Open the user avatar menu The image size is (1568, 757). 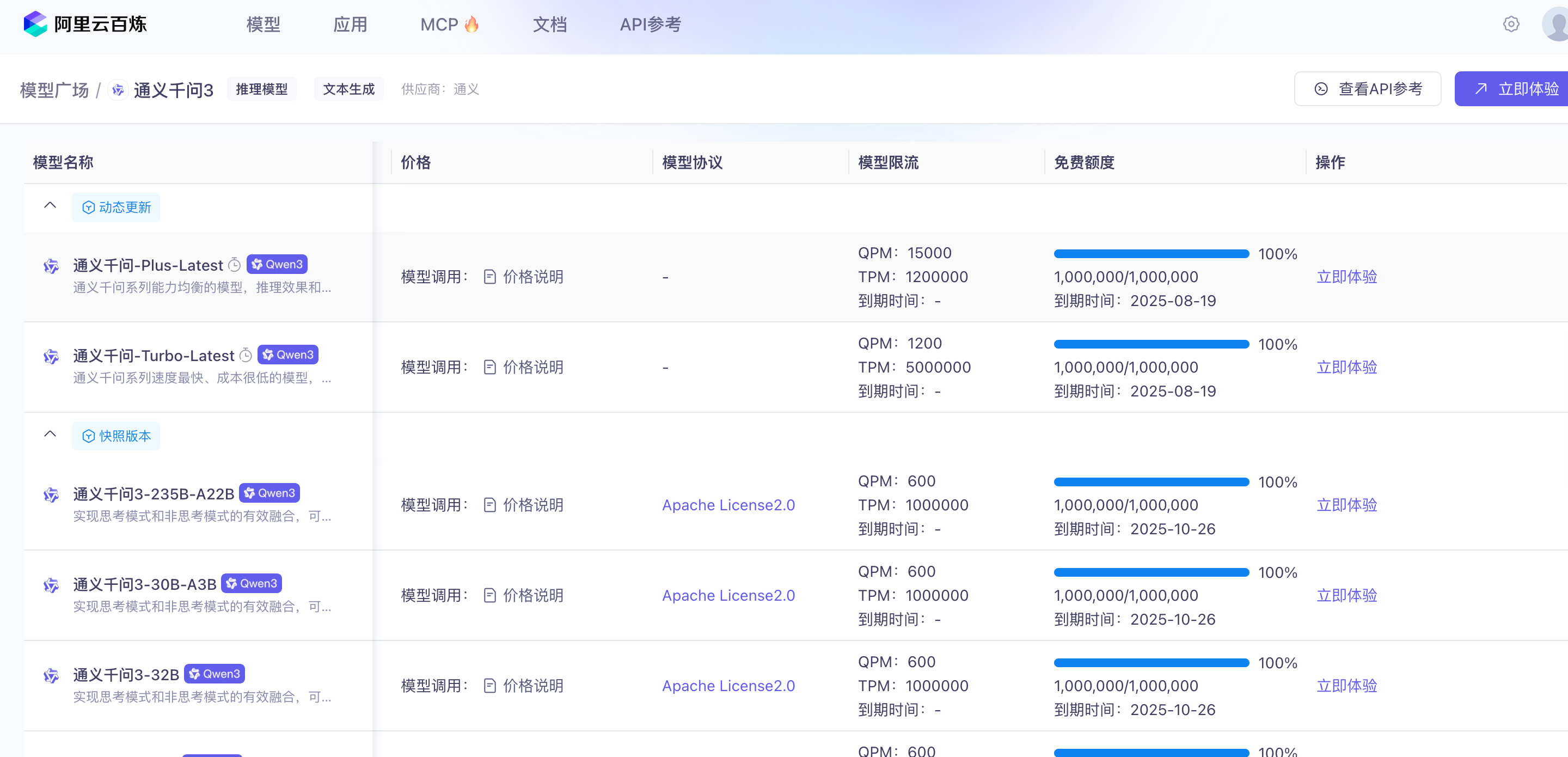(x=1556, y=25)
